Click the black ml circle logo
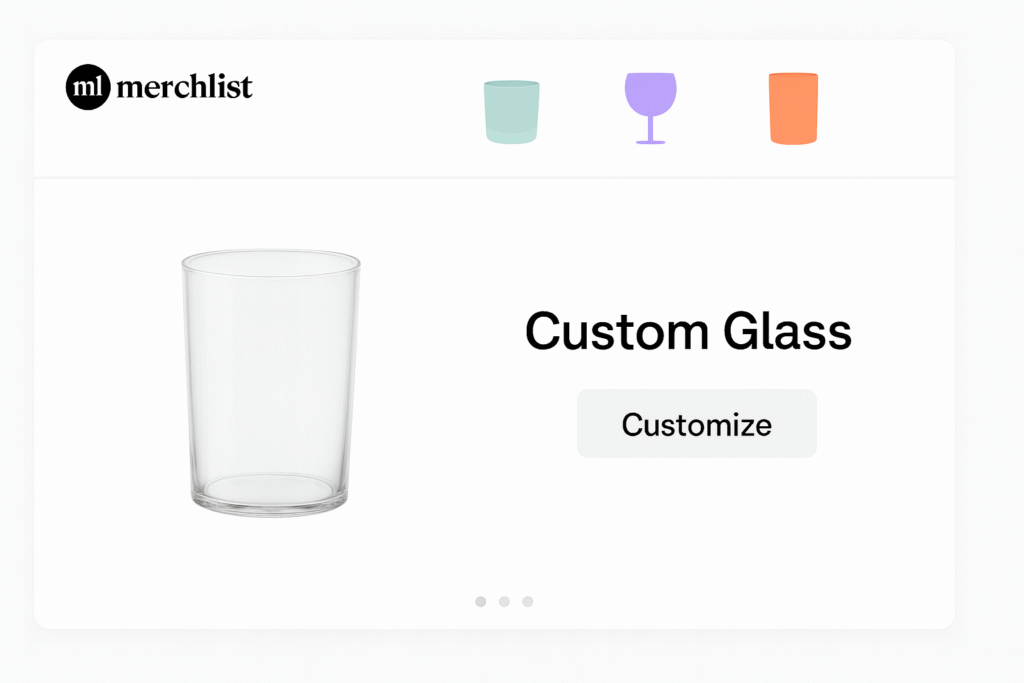The height and width of the screenshot is (683, 1024). (x=87, y=87)
